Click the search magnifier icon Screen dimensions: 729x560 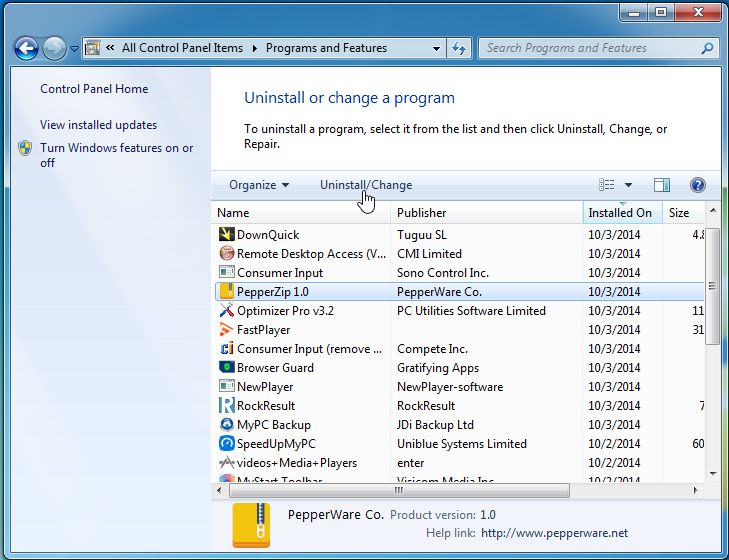707,48
